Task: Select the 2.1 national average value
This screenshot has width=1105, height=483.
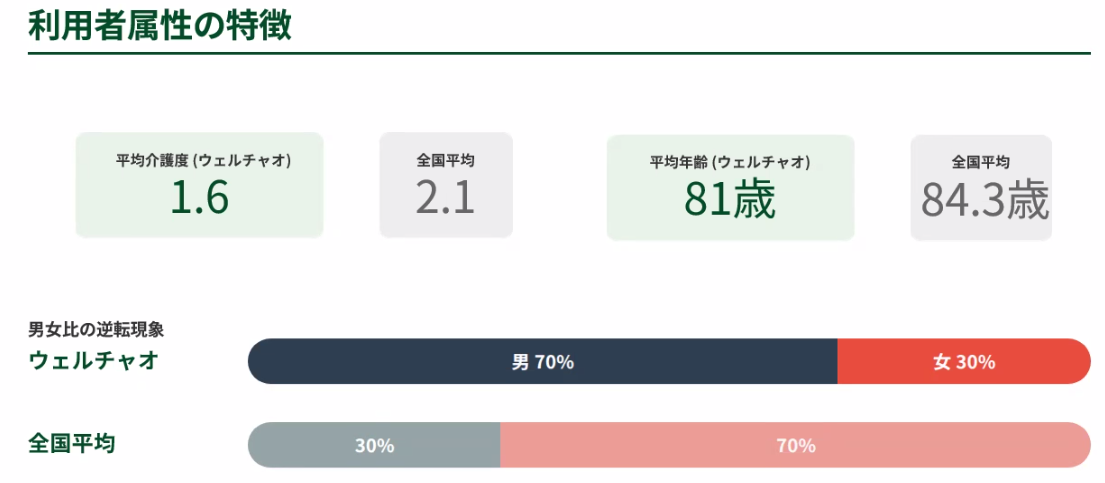Action: 445,198
